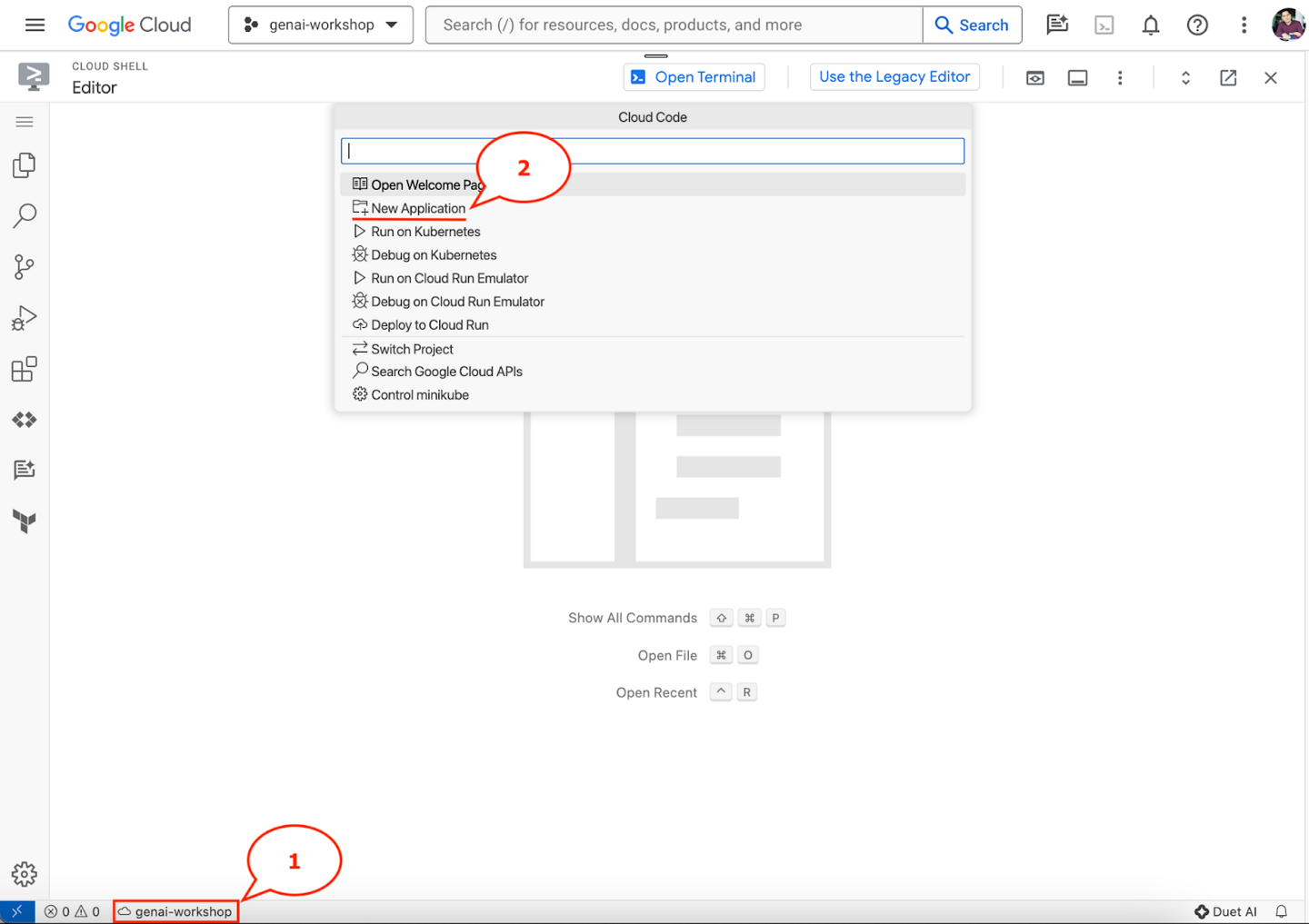1309x924 pixels.
Task: Open the HashiCorp Terraform sidebar panel
Action: 24,521
